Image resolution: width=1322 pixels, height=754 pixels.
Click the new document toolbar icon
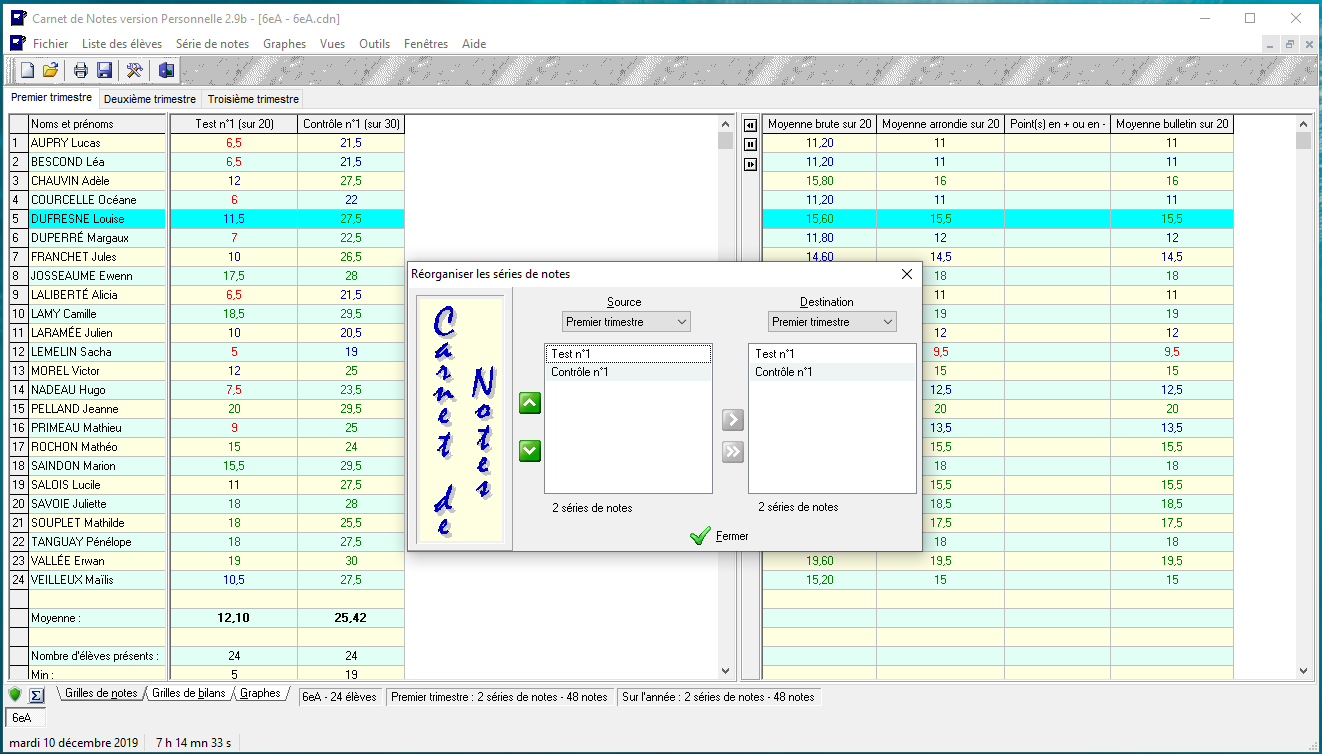tap(27, 70)
